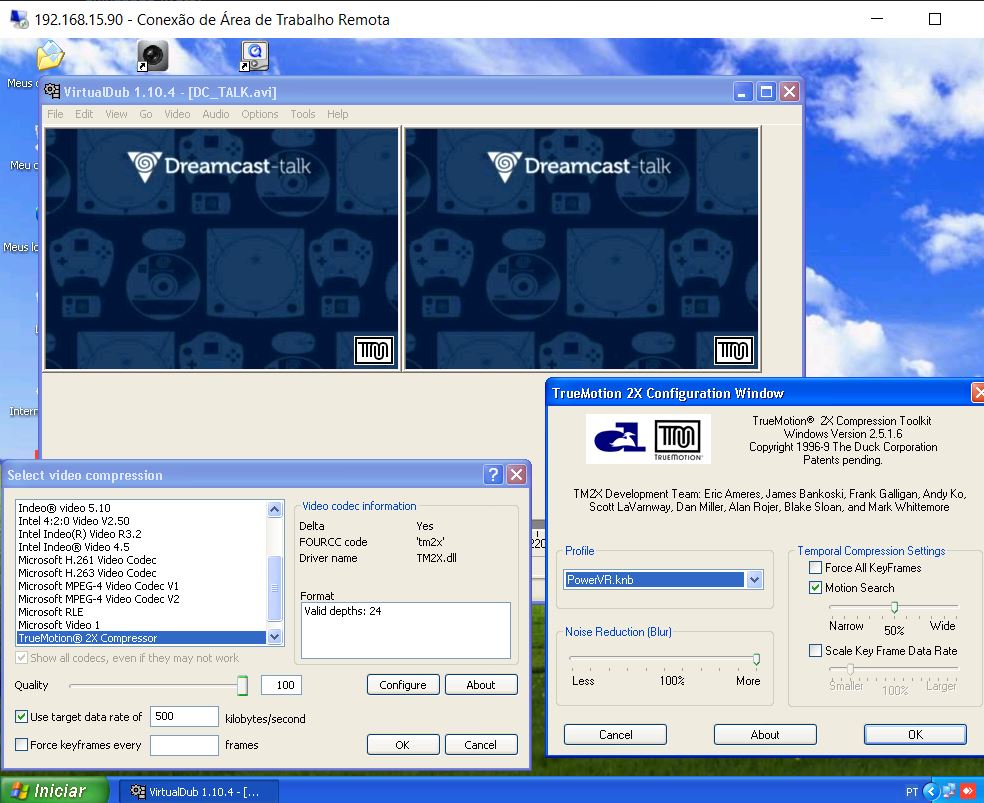This screenshot has height=803, width=984.
Task: Click the Motion Search Narrow-Wide slider thumb
Action: 894,607
